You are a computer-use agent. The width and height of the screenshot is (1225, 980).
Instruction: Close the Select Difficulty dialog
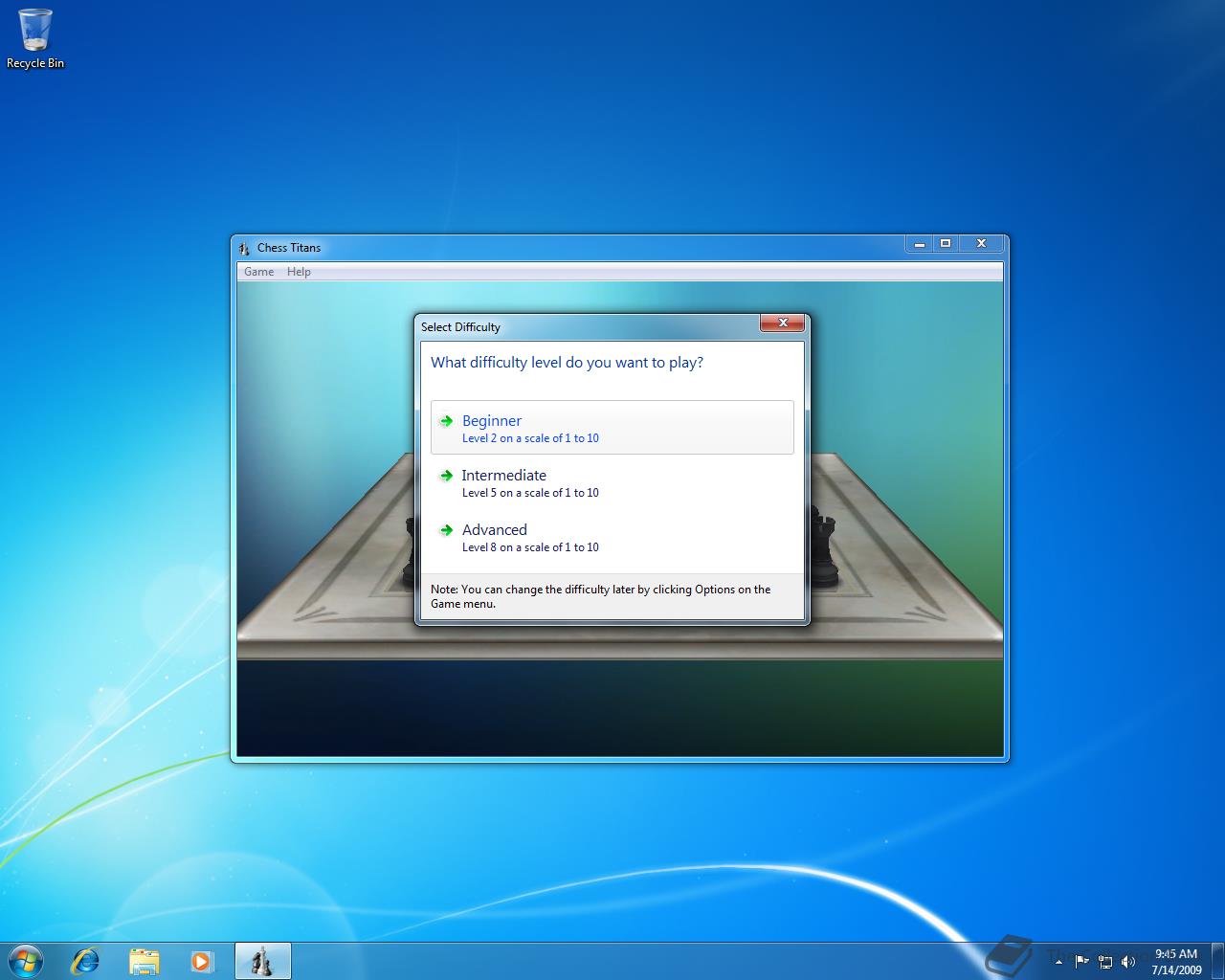tap(783, 323)
